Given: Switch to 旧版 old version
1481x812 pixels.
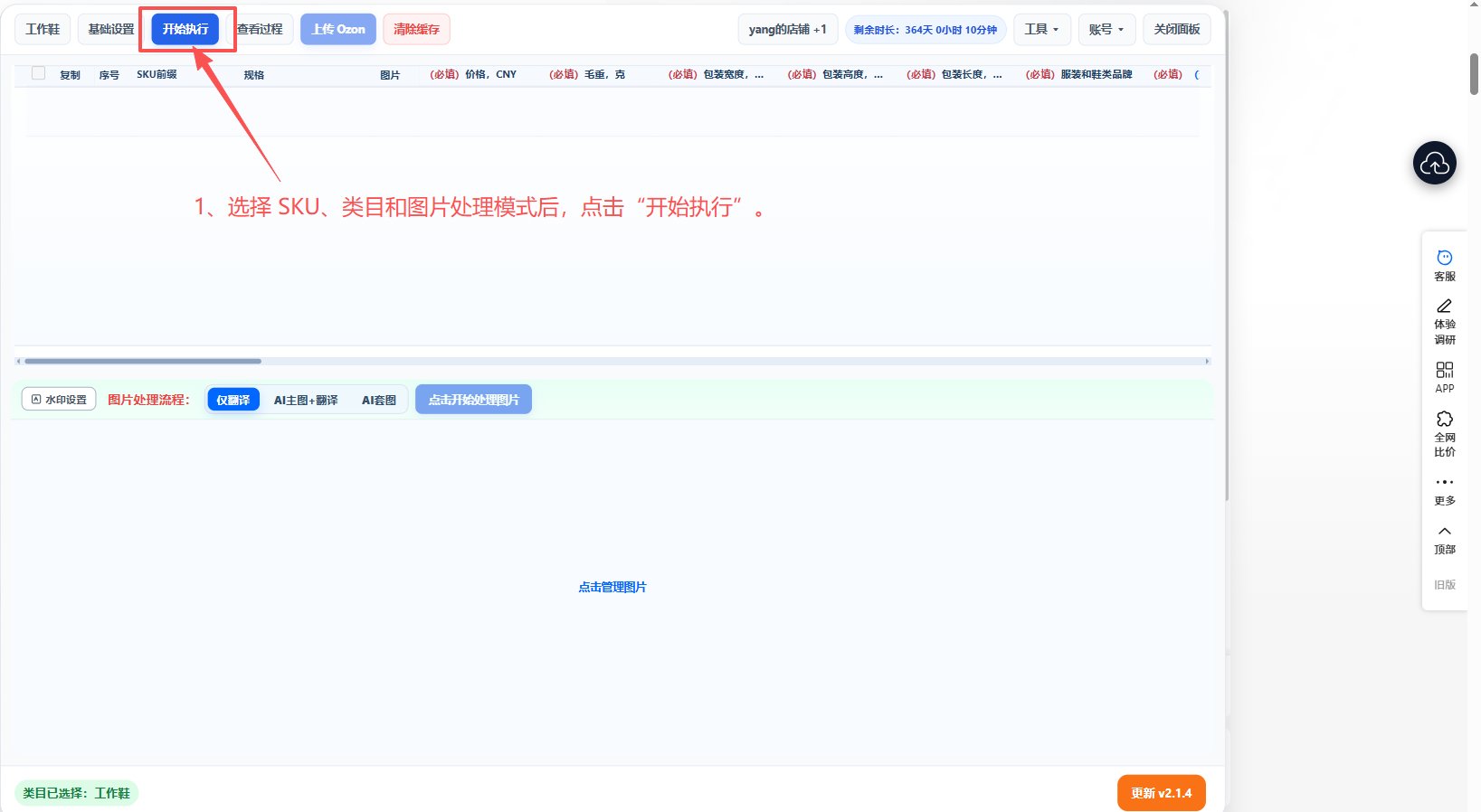Looking at the screenshot, I should click(x=1445, y=585).
